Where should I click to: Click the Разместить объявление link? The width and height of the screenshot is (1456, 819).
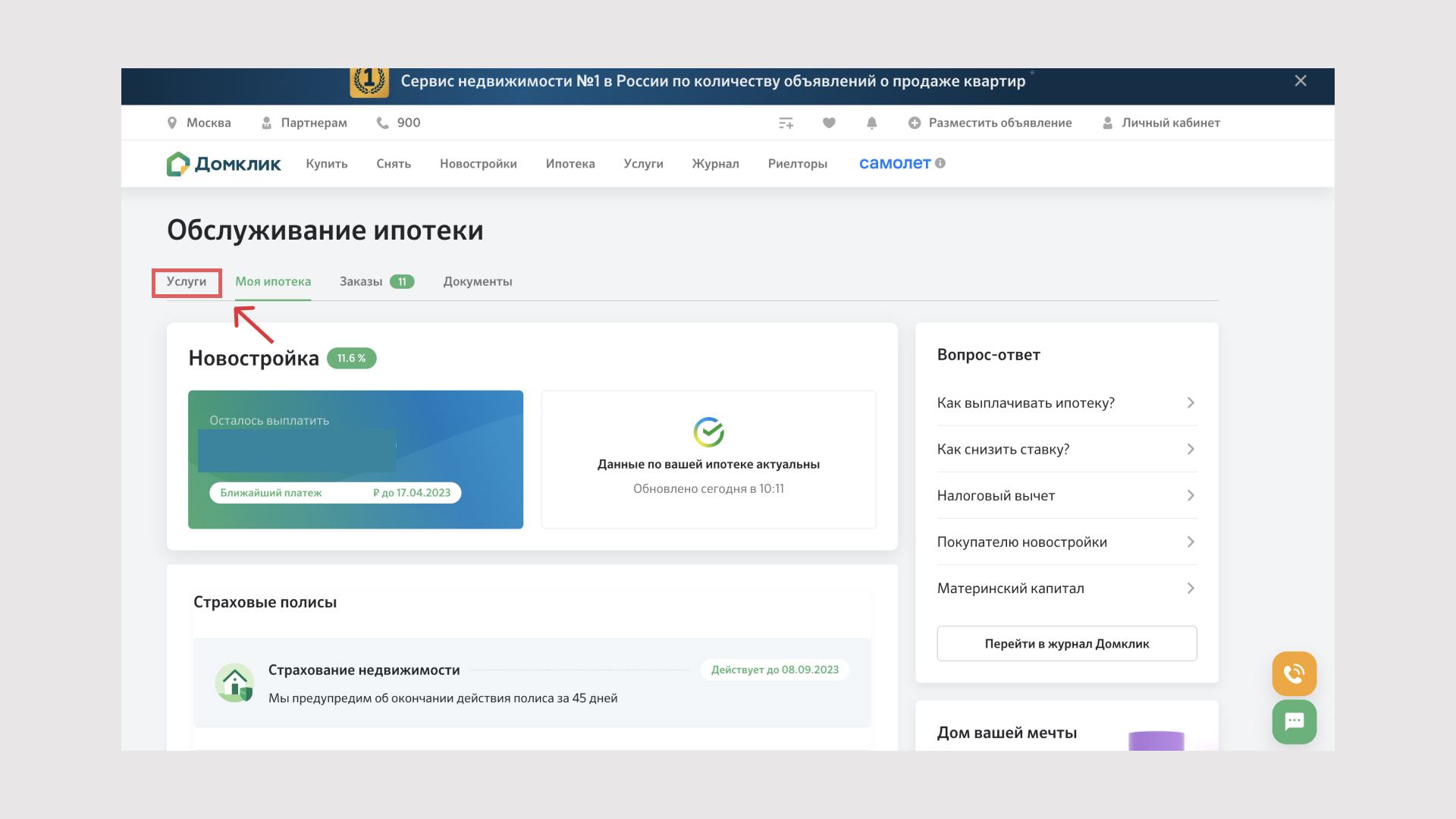(1000, 123)
